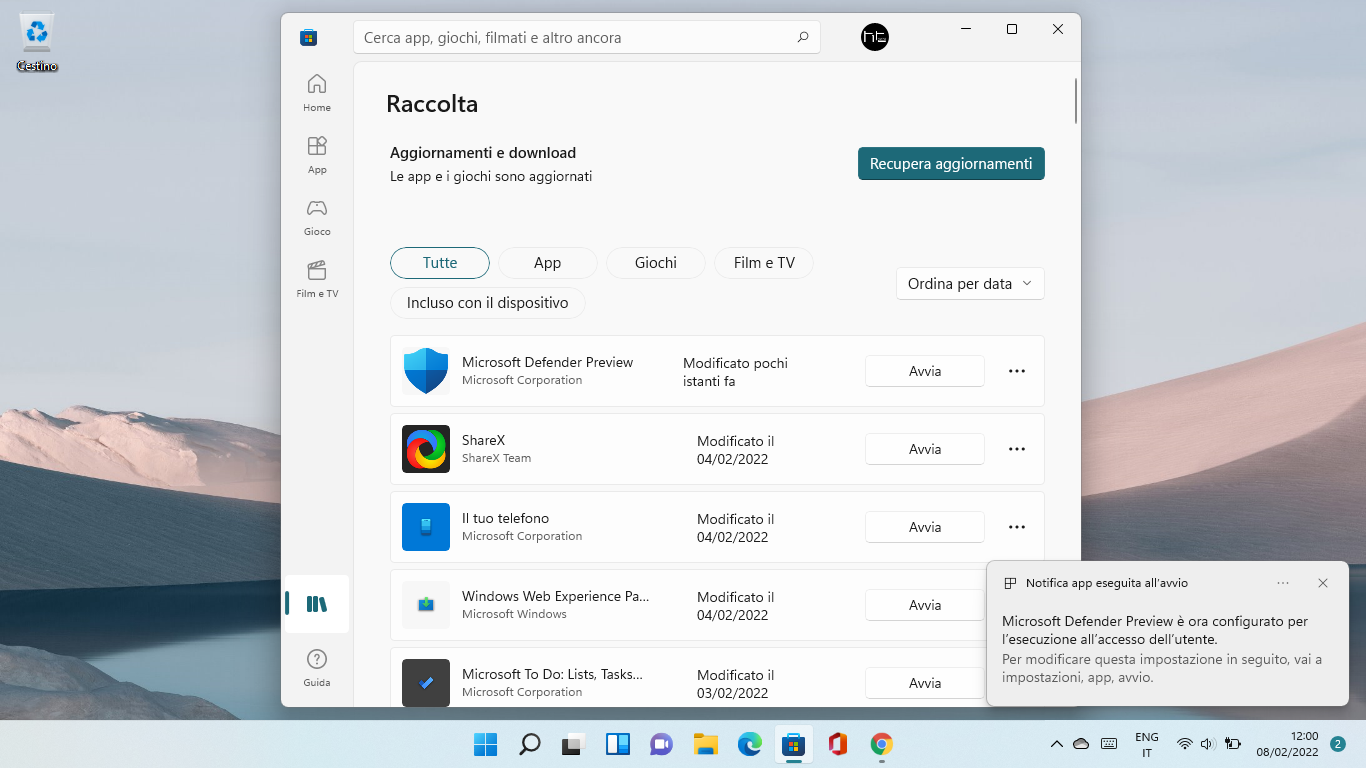Click the Microsoft Defender Preview title
Viewport: 1366px width, 768px height.
547,362
